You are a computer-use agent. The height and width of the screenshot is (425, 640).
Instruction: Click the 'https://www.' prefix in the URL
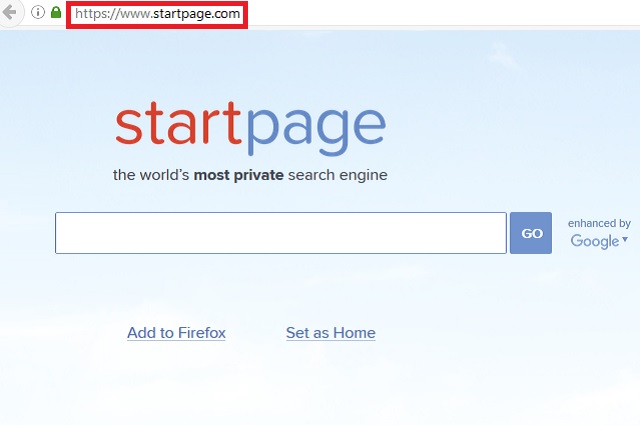click(114, 14)
